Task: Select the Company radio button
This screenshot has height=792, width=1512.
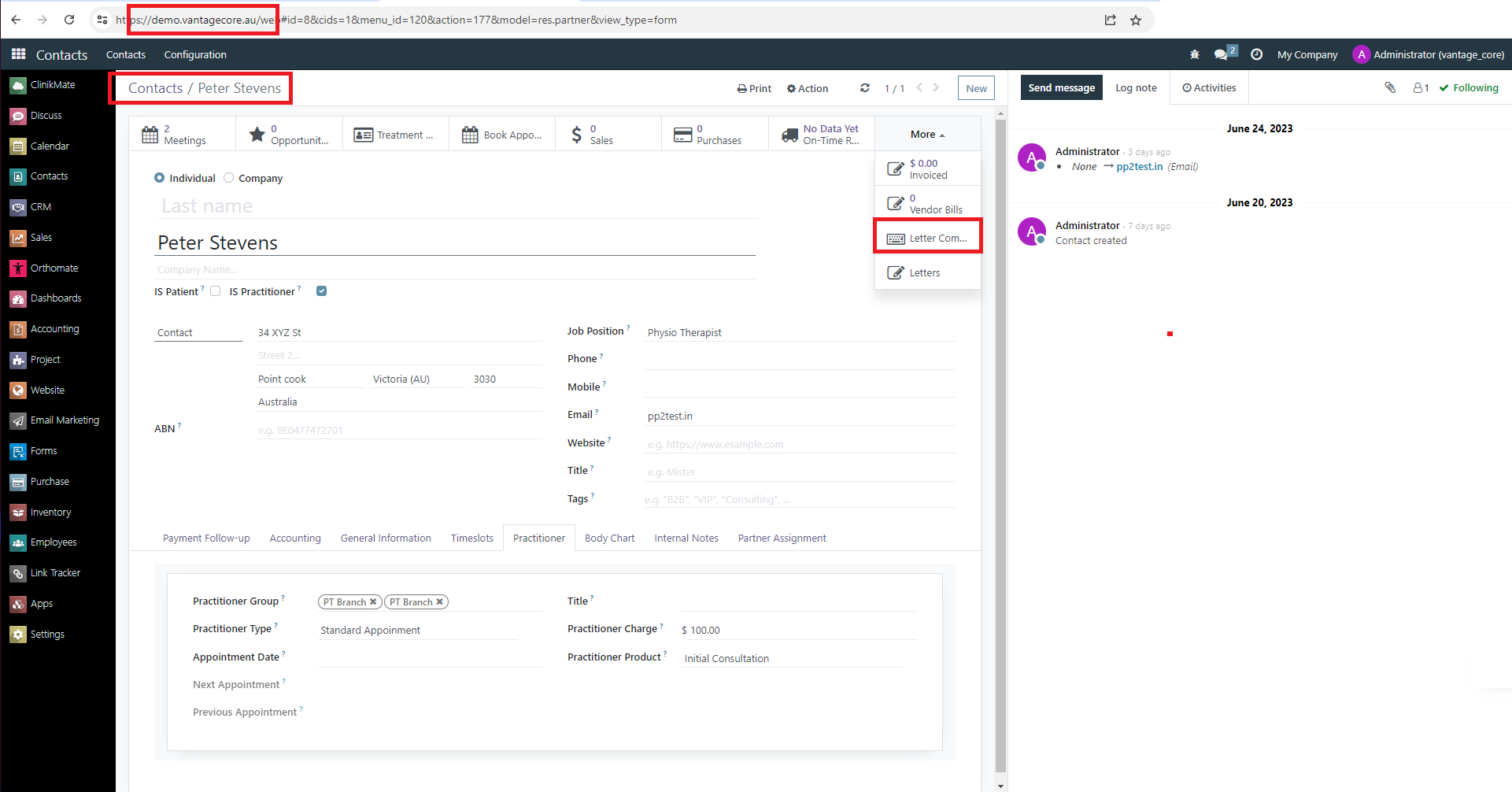Action: coord(229,178)
